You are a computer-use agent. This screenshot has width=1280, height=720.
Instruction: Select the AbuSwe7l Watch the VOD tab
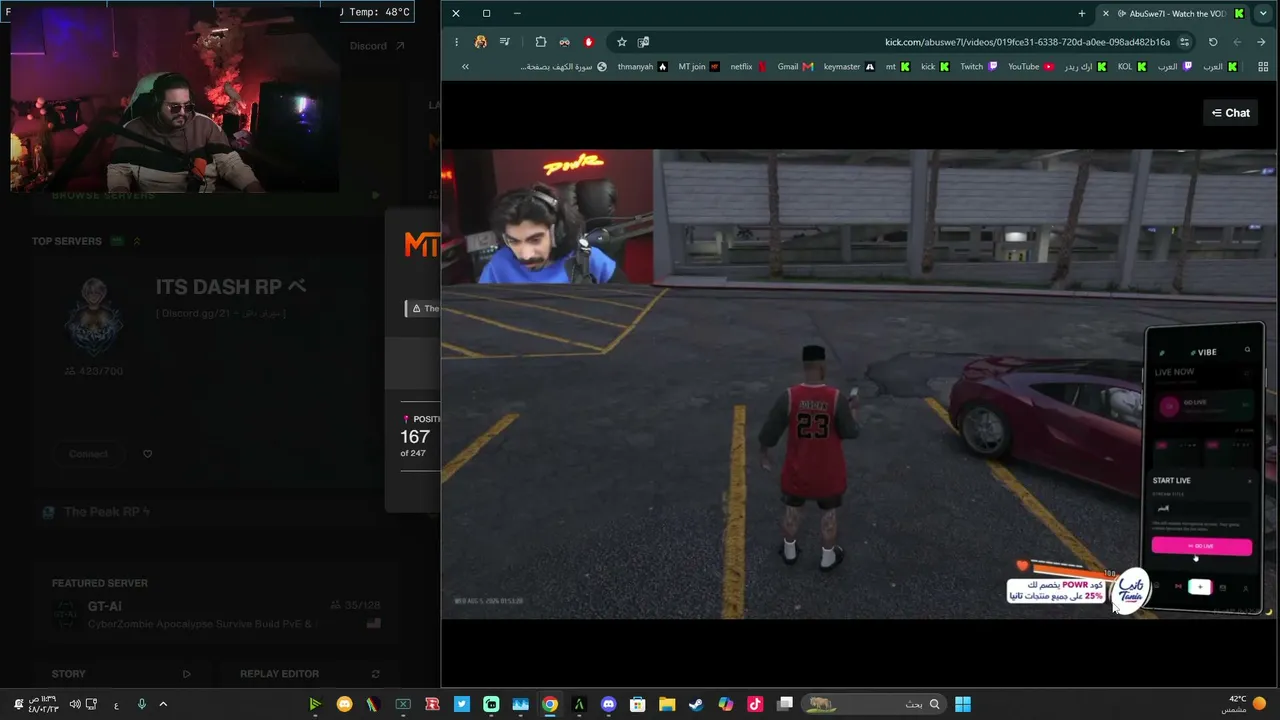[x=1172, y=13]
